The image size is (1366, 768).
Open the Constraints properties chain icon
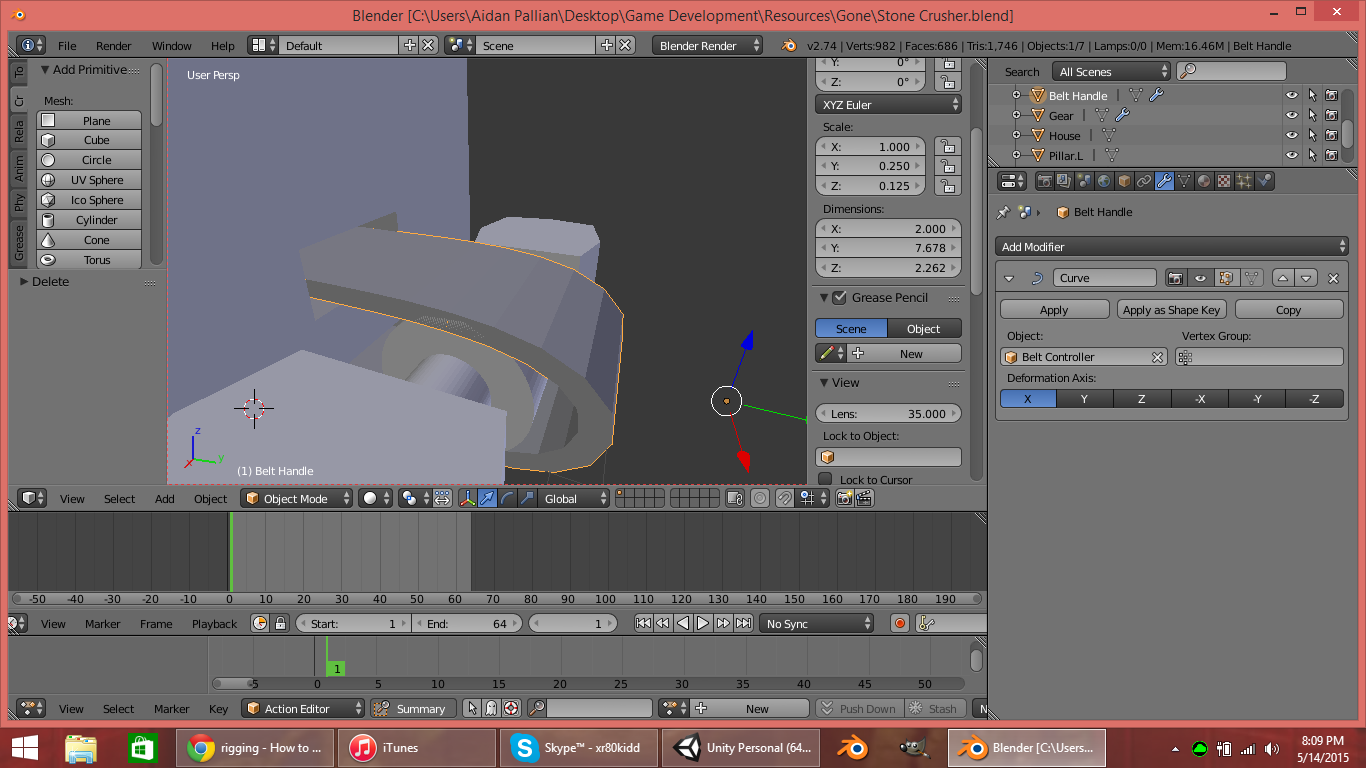[x=1144, y=181]
